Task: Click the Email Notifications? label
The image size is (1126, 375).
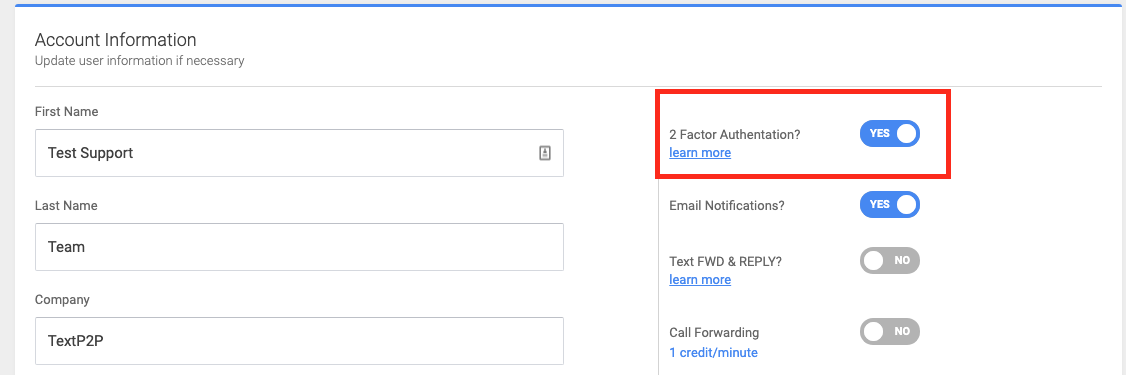Action: point(727,205)
